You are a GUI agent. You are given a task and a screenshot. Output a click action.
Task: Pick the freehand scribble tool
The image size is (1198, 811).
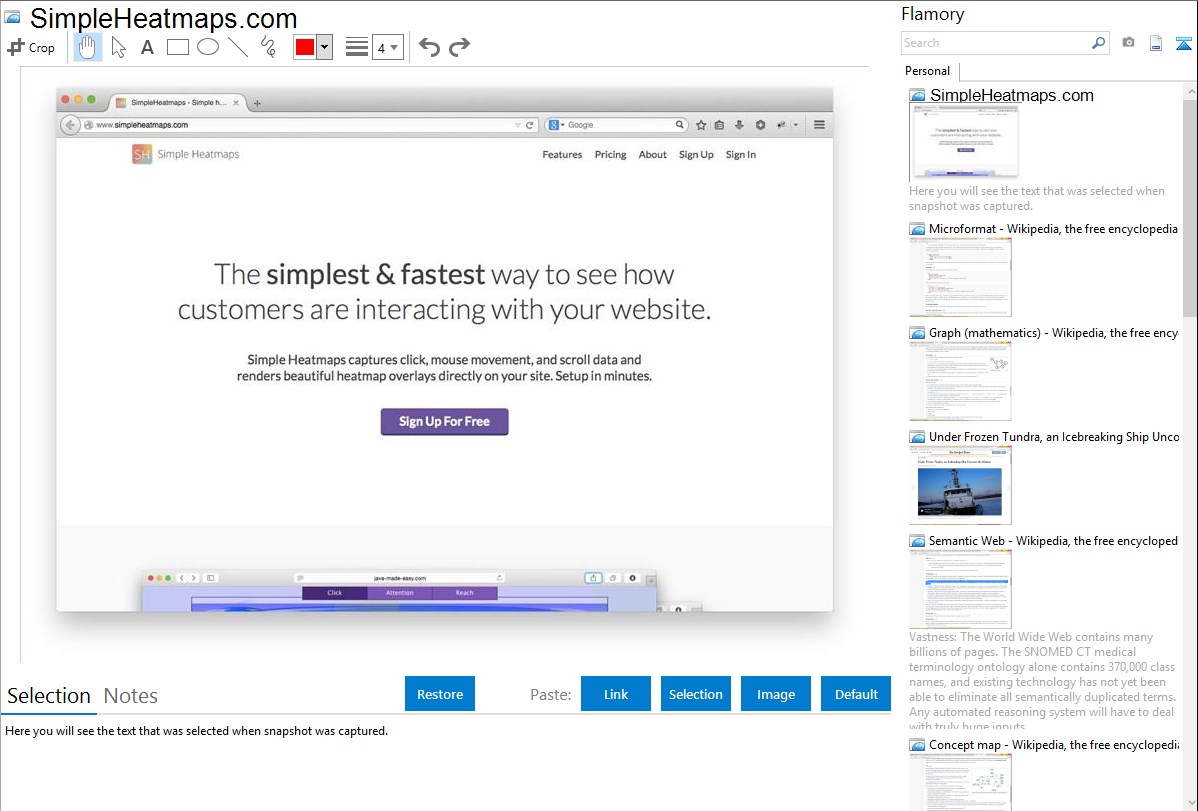click(x=268, y=47)
